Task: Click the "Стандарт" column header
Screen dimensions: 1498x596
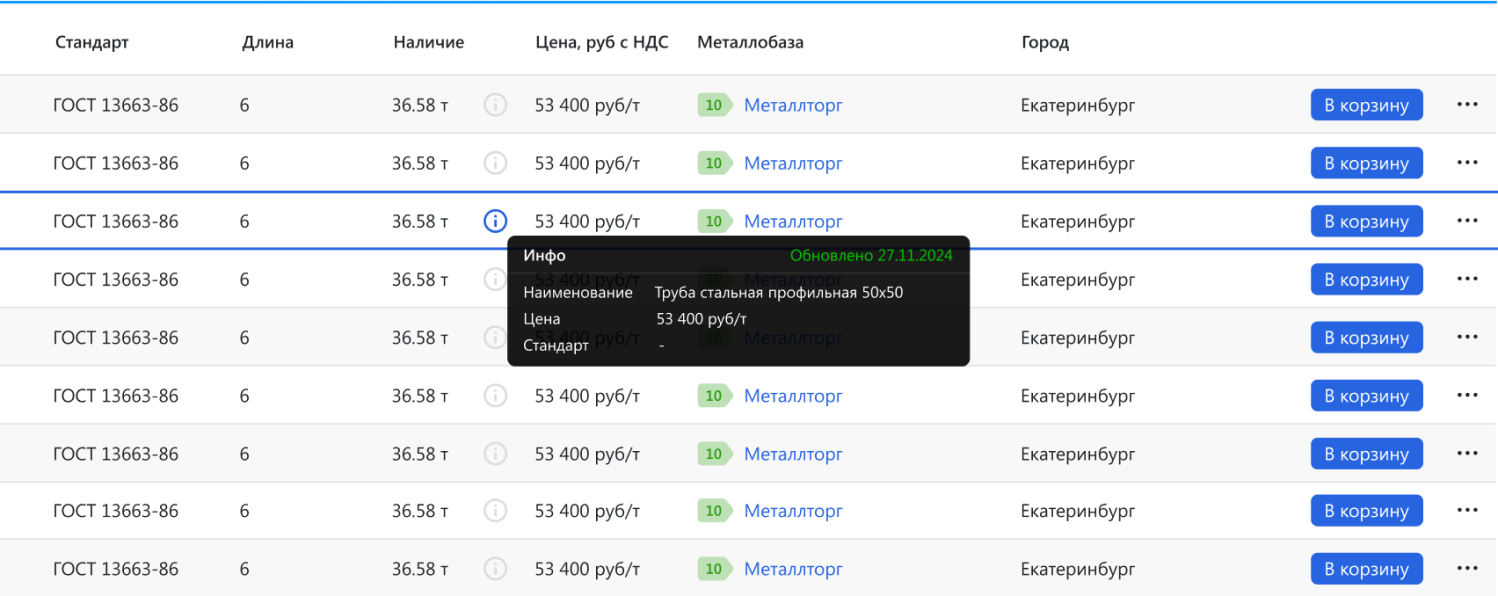Action: point(92,42)
